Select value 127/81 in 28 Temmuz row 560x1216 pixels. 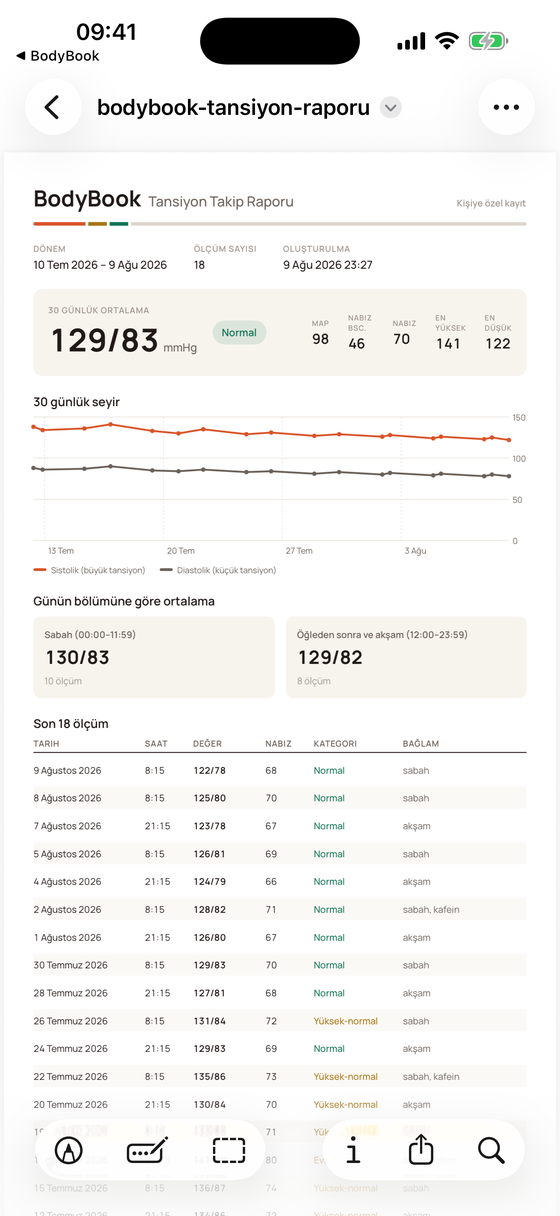(x=210, y=993)
